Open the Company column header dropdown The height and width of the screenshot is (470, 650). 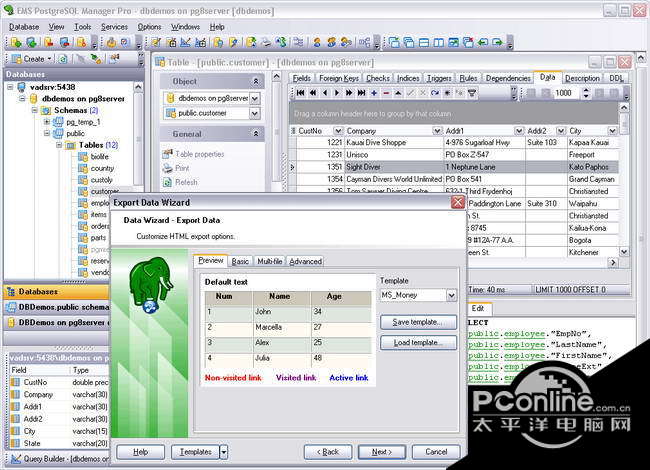(x=437, y=131)
